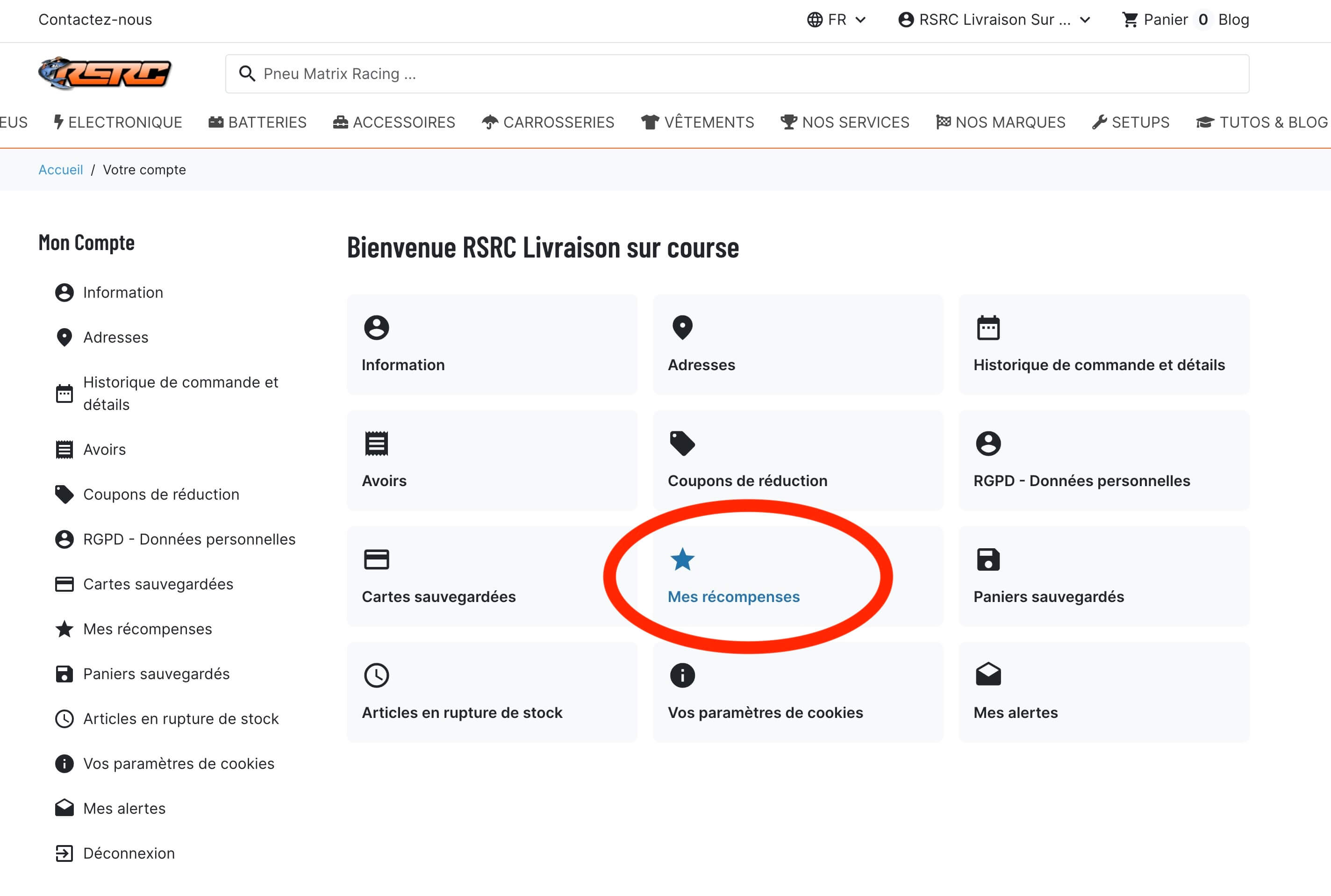Image resolution: width=1331 pixels, height=896 pixels.
Task: Click clock icon beside sidebar Articles en rupture
Action: tap(64, 719)
